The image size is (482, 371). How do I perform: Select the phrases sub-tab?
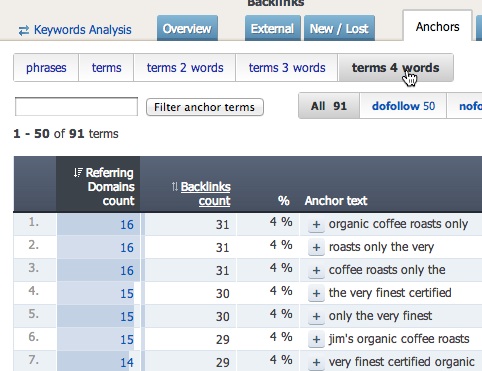(46, 68)
